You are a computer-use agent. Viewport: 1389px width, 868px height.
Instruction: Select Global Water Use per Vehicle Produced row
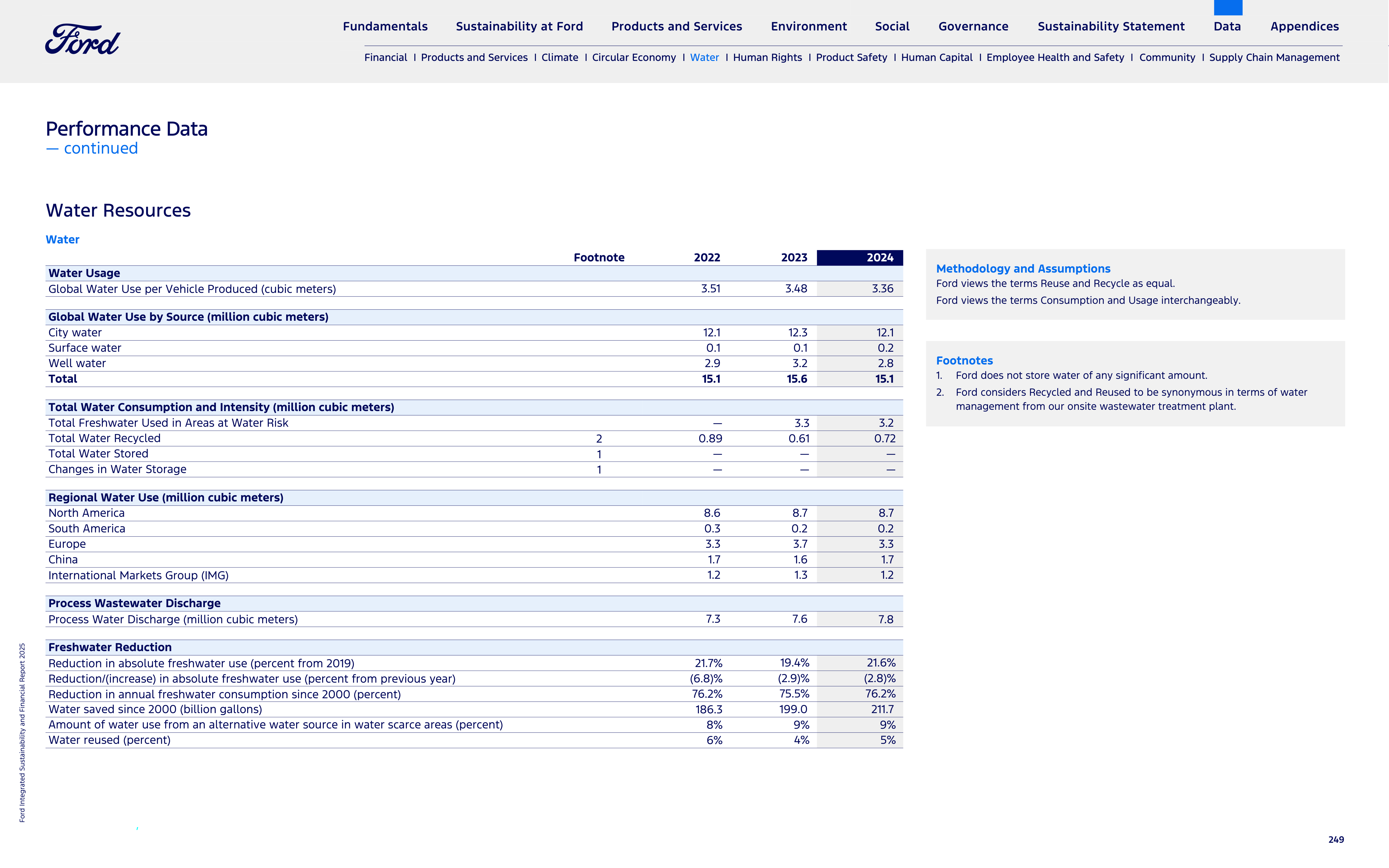474,289
